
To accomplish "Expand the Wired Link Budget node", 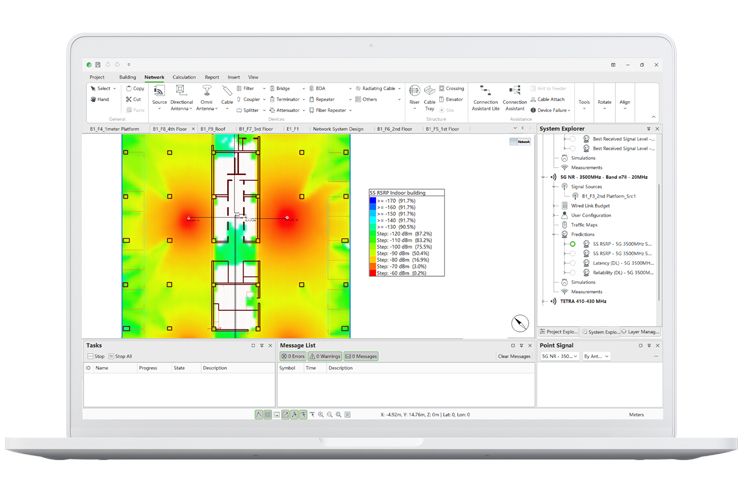I will coord(554,206).
